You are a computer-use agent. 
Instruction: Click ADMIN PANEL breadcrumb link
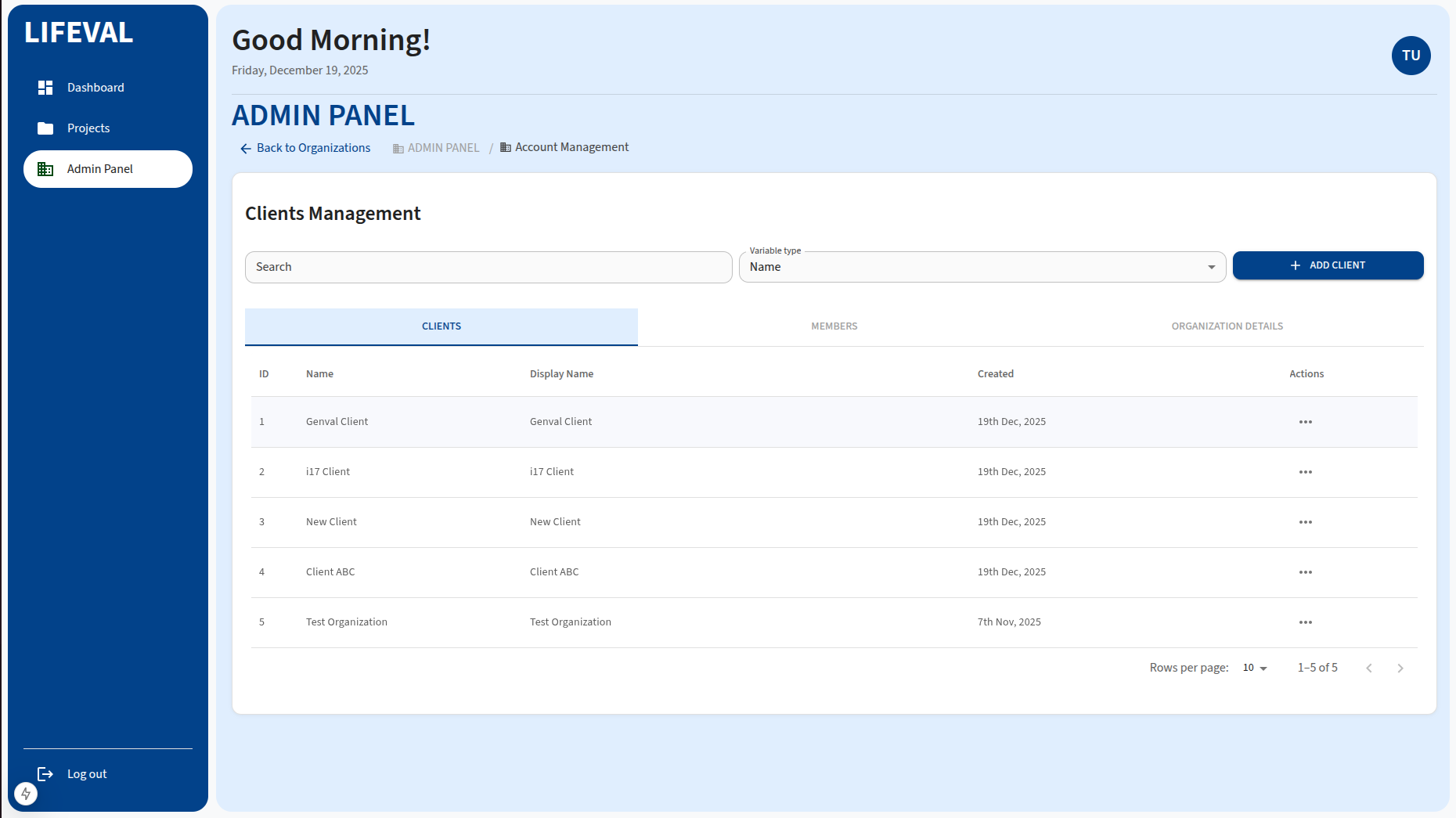pos(443,148)
